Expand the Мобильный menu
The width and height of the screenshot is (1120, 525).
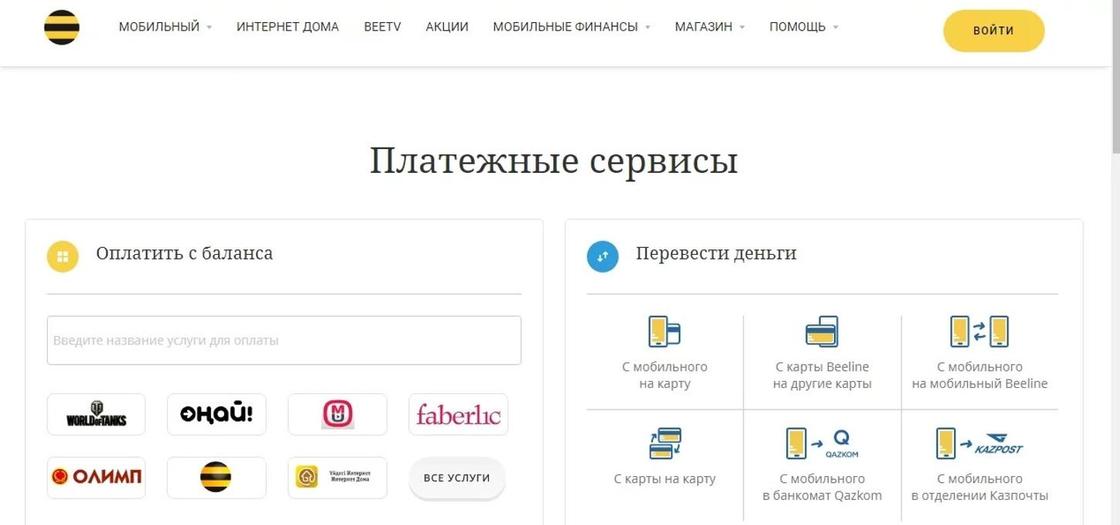pos(165,27)
